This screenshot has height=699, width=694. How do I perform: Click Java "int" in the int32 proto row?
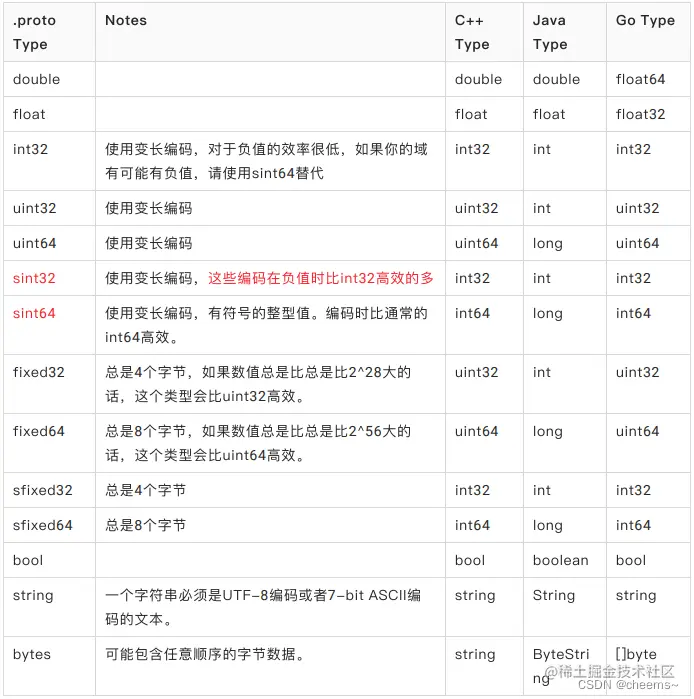(542, 149)
